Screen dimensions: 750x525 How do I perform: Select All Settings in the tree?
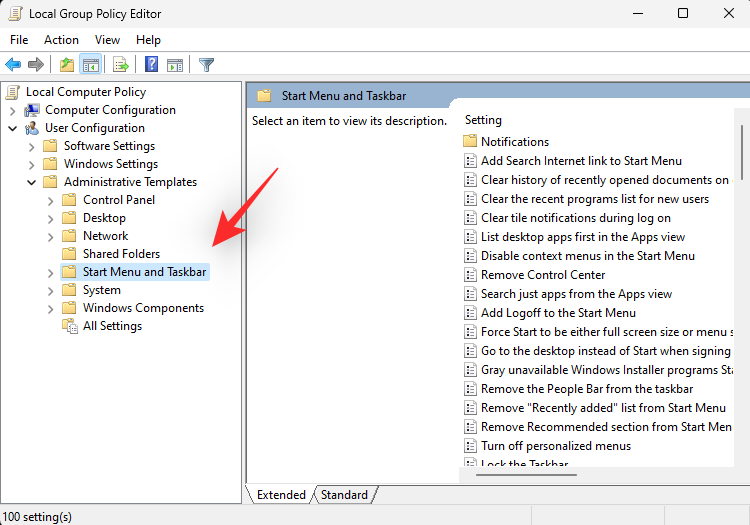click(112, 326)
